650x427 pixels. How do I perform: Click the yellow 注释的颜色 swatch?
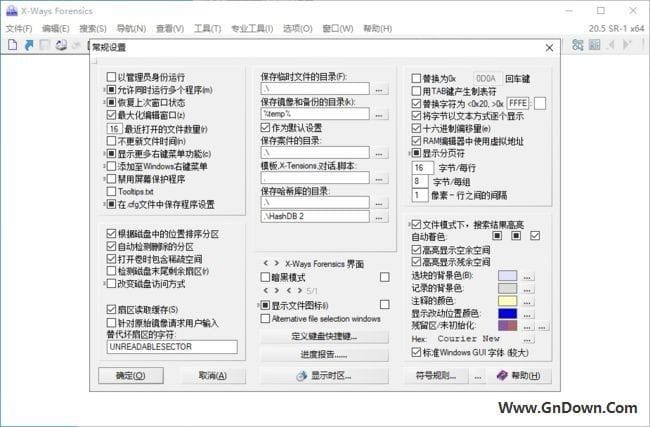tap(507, 301)
